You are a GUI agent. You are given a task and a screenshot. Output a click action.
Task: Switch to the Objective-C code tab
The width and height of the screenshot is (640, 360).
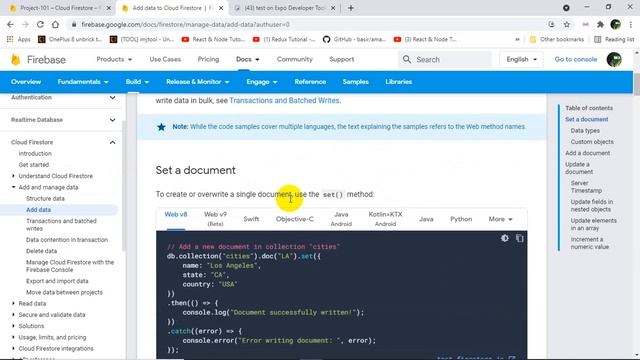[295, 219]
